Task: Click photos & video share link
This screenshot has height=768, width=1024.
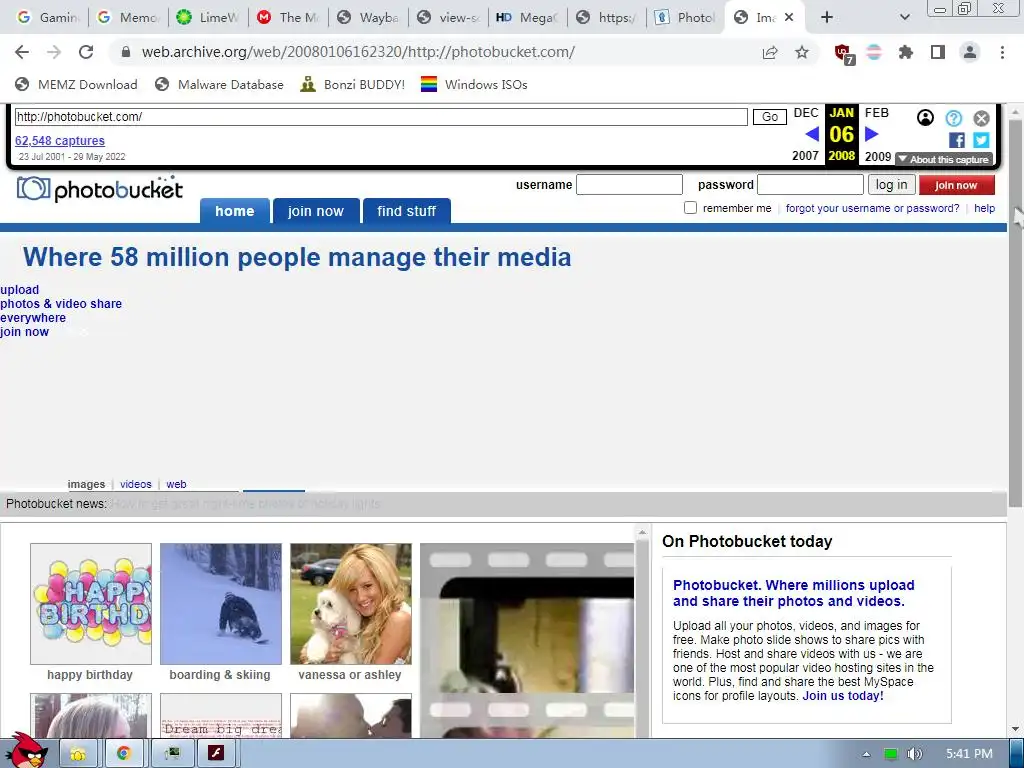Action: [x=61, y=304]
